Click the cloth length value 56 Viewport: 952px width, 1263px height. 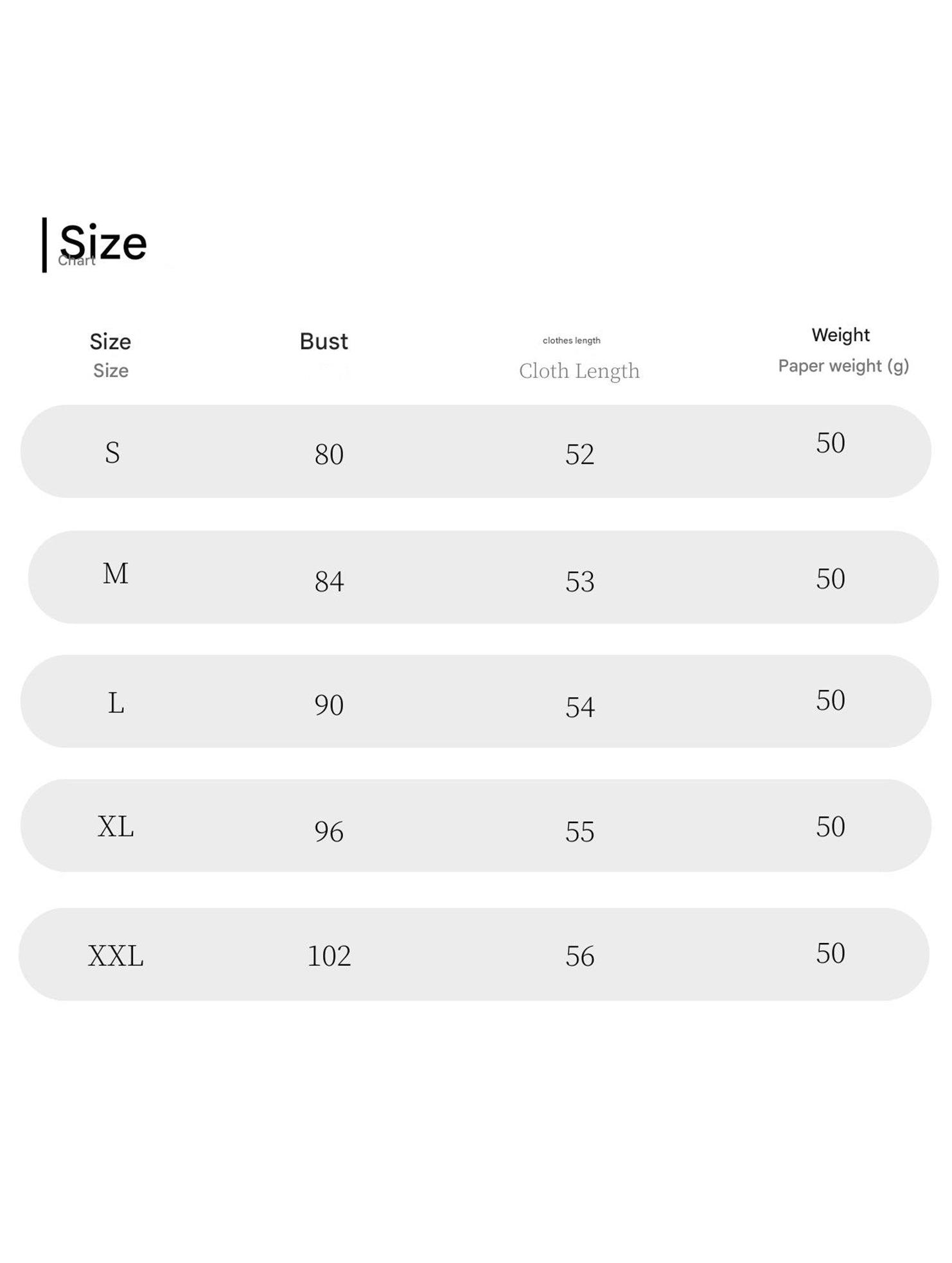tap(579, 956)
